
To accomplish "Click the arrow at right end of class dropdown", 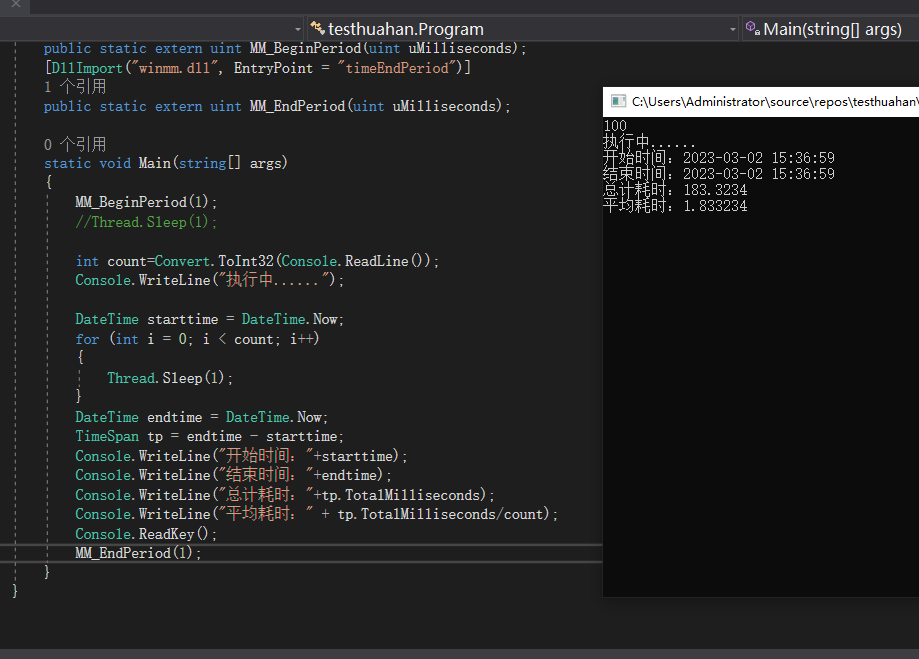I will (733, 29).
